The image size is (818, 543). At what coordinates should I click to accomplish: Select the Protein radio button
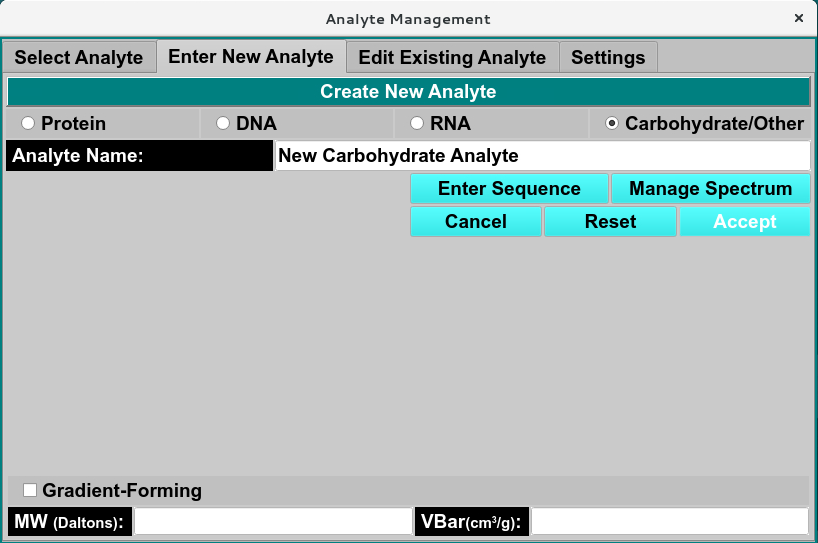[28, 124]
